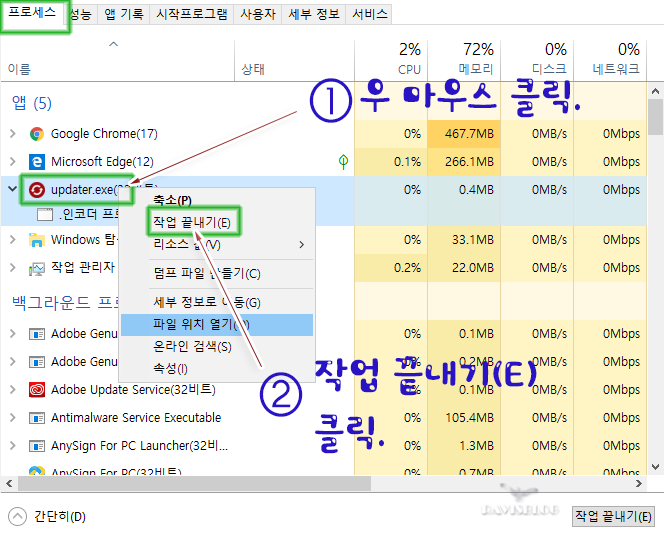Screen dimensions: 664x541
Task: Click the Windows Explorer folder icon
Action: (x=37, y=240)
